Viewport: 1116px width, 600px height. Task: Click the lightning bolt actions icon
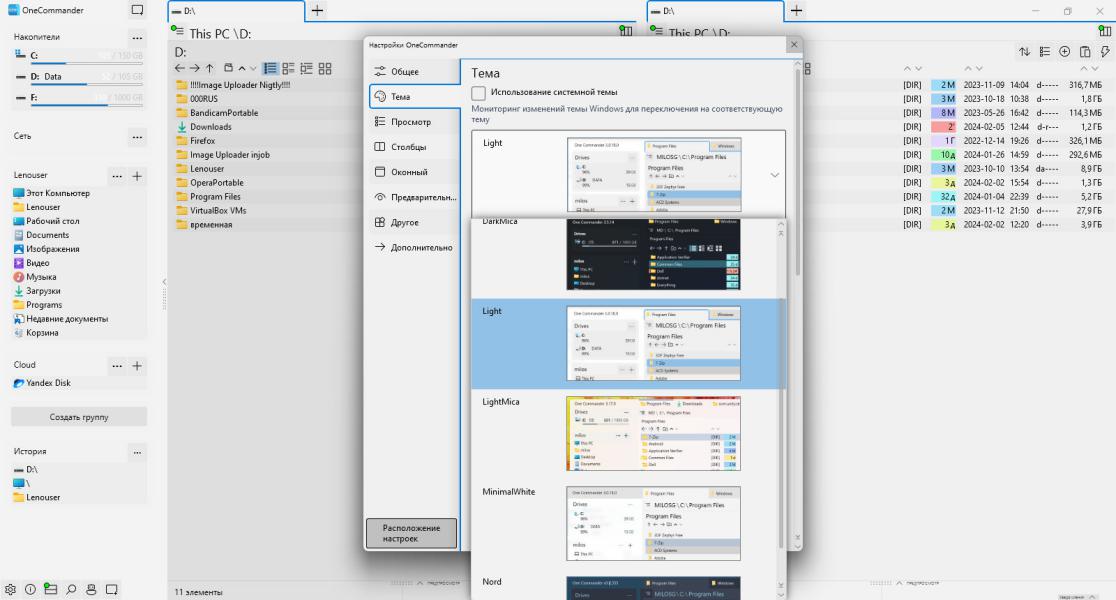point(1105,51)
